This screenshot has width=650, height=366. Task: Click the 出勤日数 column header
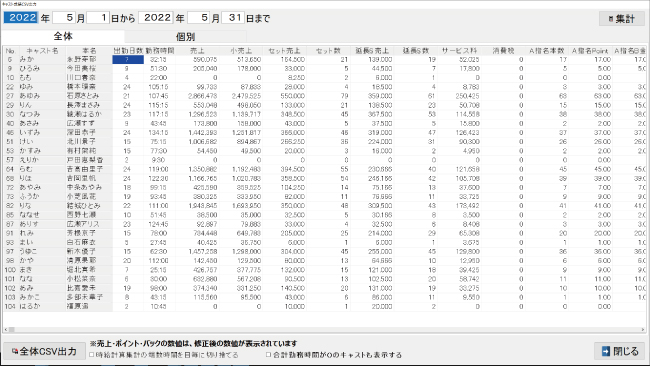click(x=128, y=51)
